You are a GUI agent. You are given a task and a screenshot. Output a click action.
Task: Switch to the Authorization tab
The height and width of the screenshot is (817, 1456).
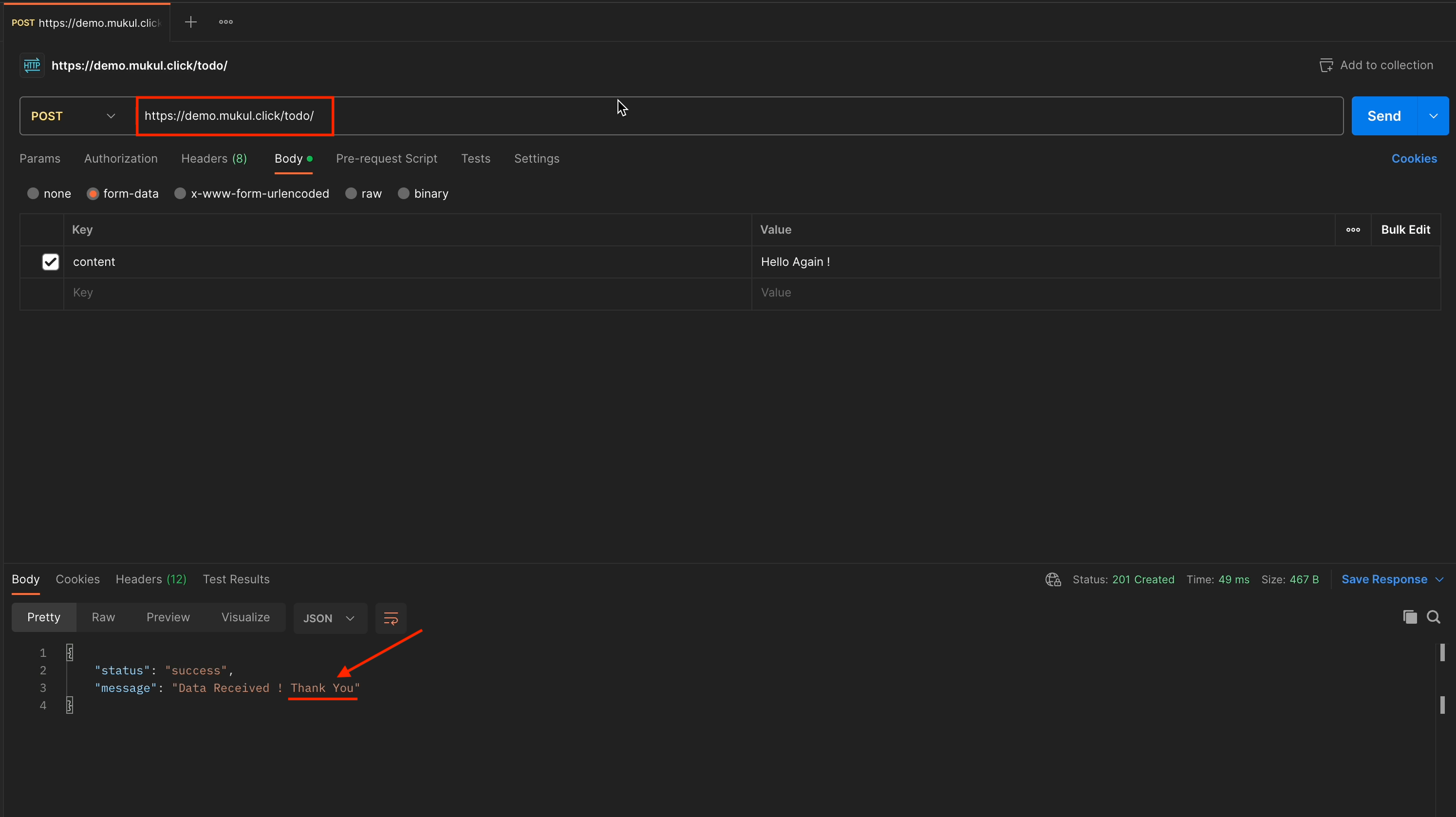tap(120, 158)
